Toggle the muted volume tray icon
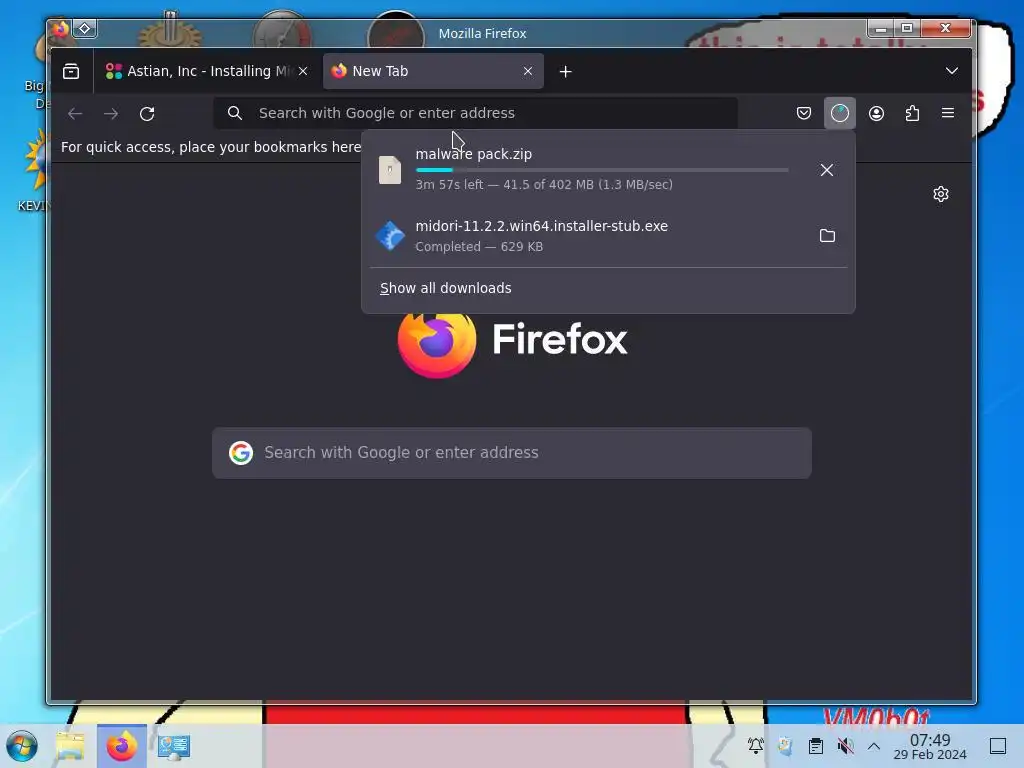 pyautogui.click(x=845, y=745)
